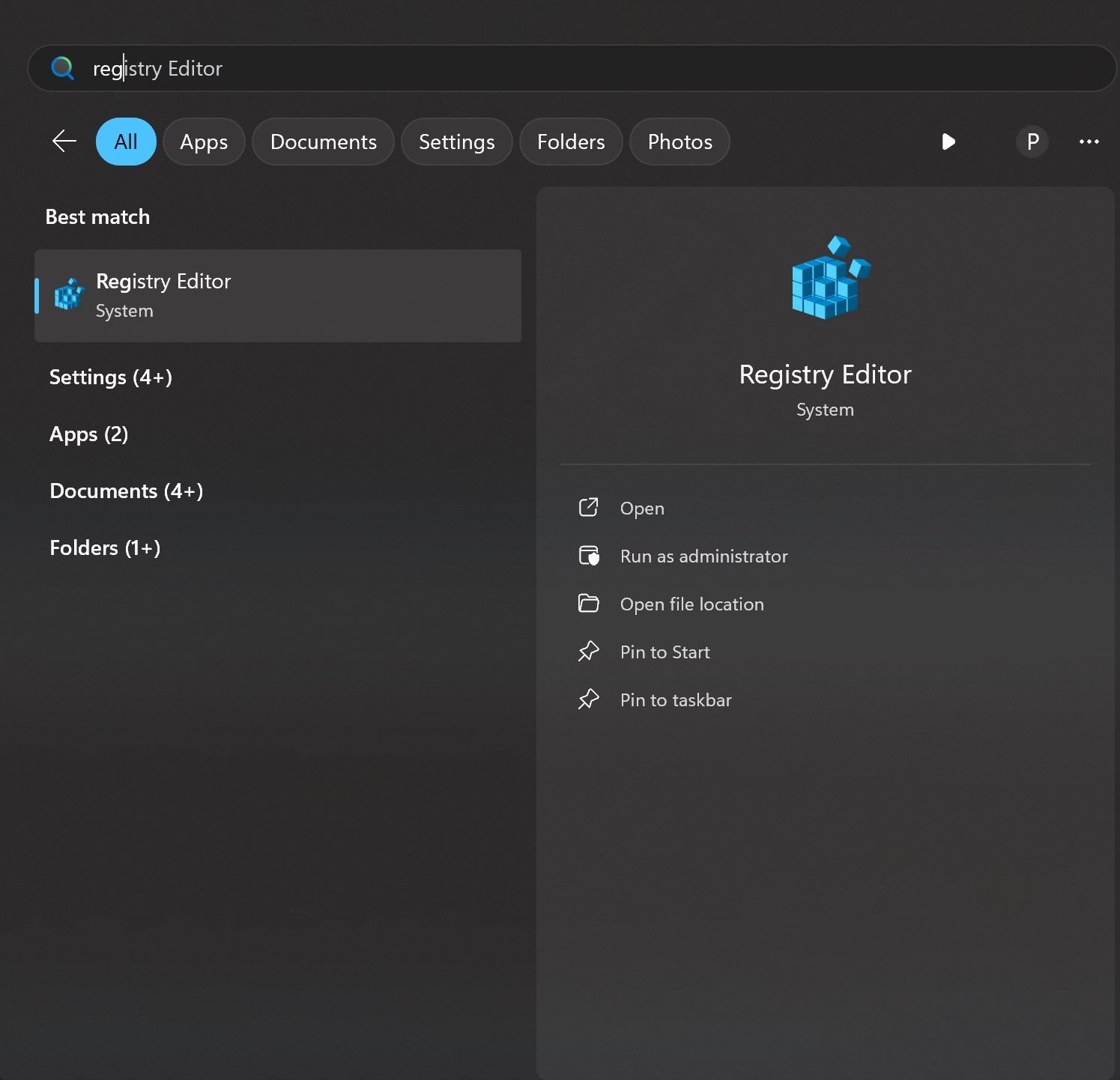Click the search magnifier icon
Viewport: 1120px width, 1080px height.
pos(62,68)
